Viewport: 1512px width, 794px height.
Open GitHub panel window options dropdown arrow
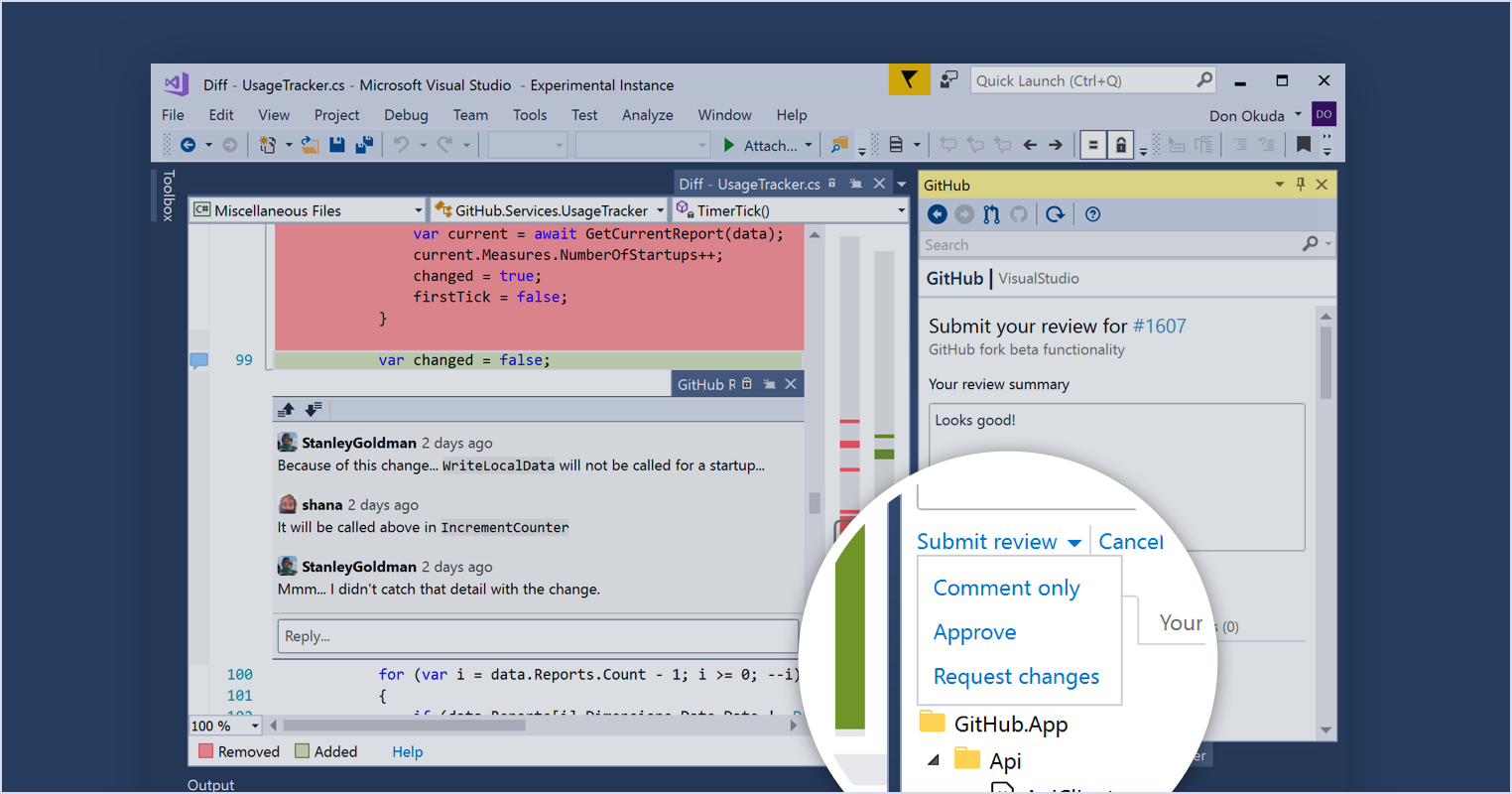click(x=1280, y=185)
